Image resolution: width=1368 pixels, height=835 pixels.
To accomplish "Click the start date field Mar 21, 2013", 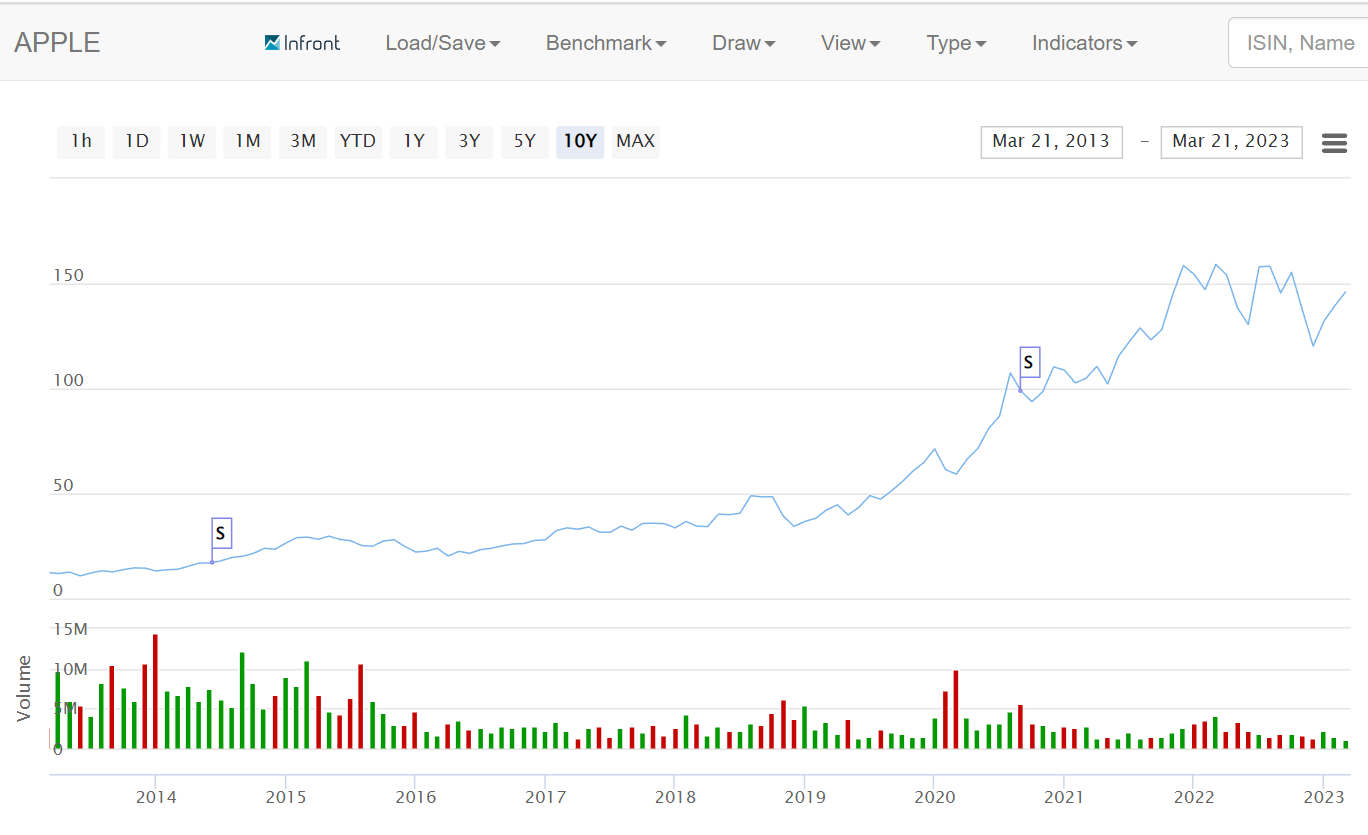I will pyautogui.click(x=1051, y=141).
